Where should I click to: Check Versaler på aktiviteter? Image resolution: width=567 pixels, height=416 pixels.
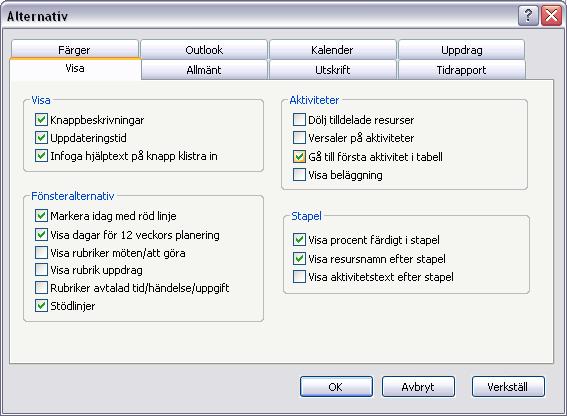(299, 137)
